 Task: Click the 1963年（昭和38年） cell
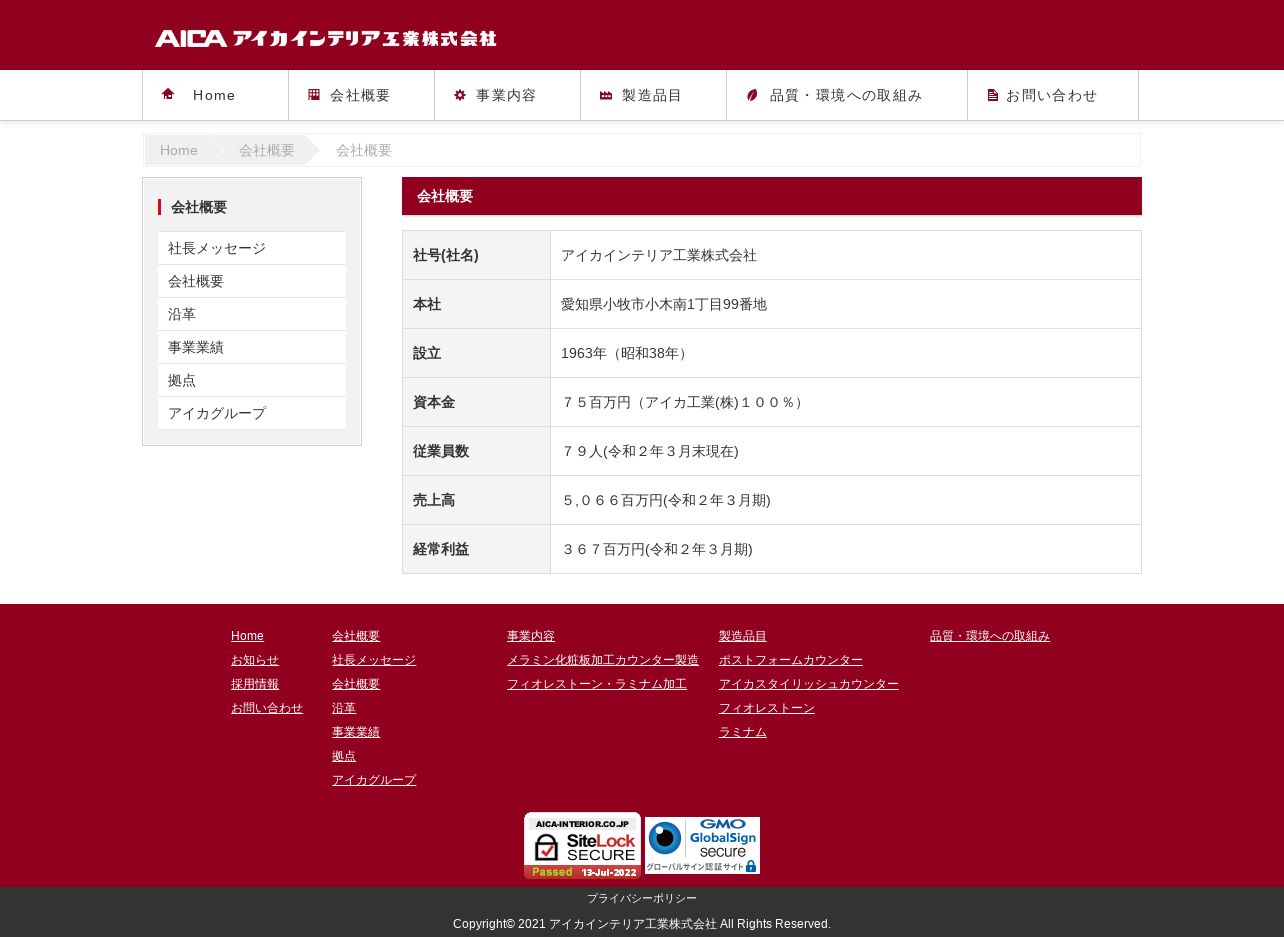tap(846, 353)
